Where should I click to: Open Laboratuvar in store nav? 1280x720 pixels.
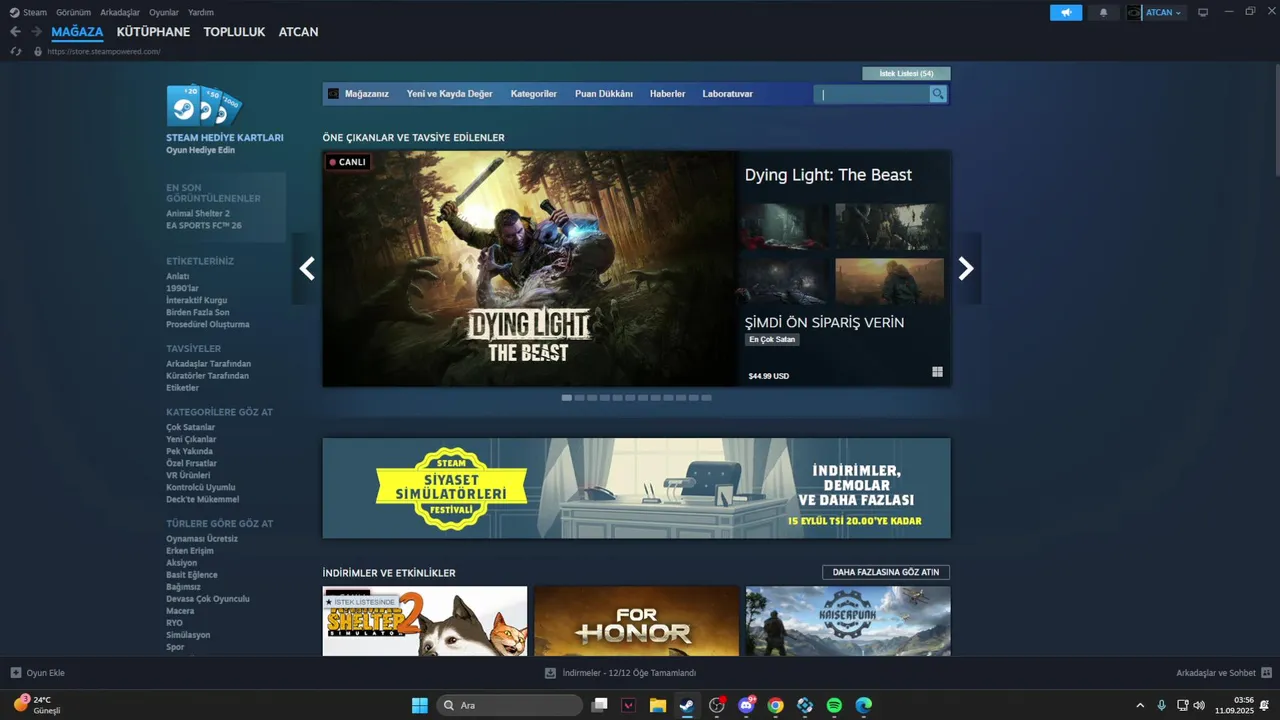(728, 94)
